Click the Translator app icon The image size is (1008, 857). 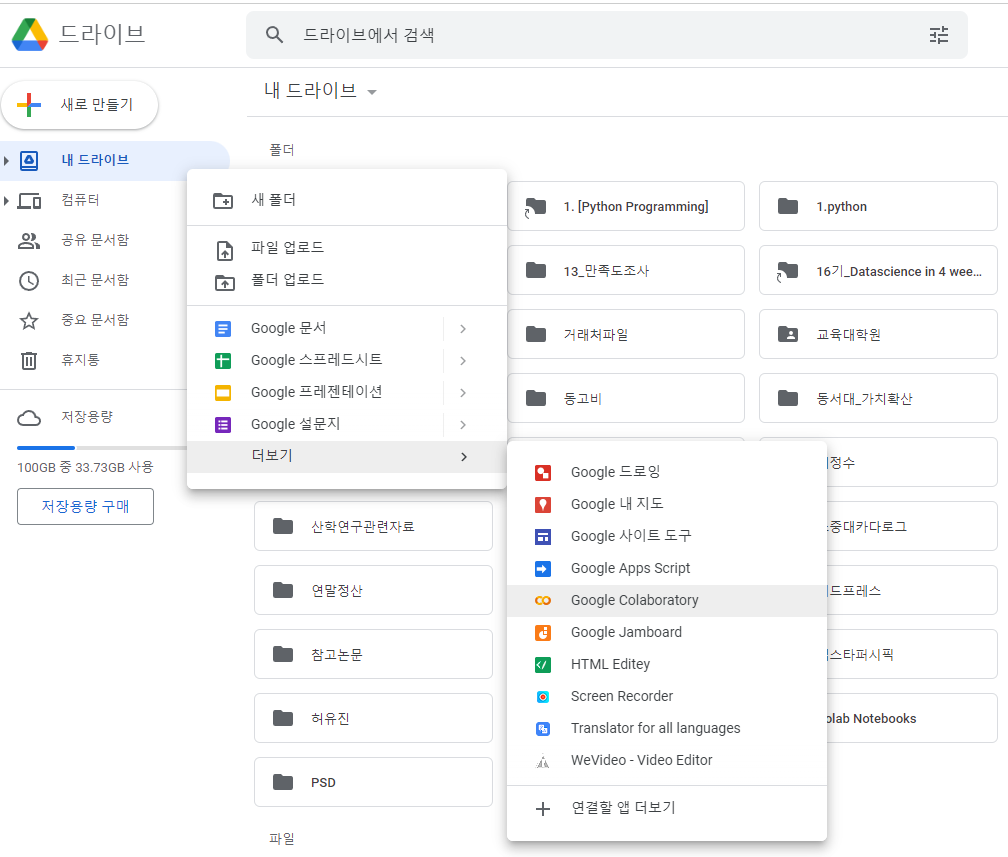point(543,728)
